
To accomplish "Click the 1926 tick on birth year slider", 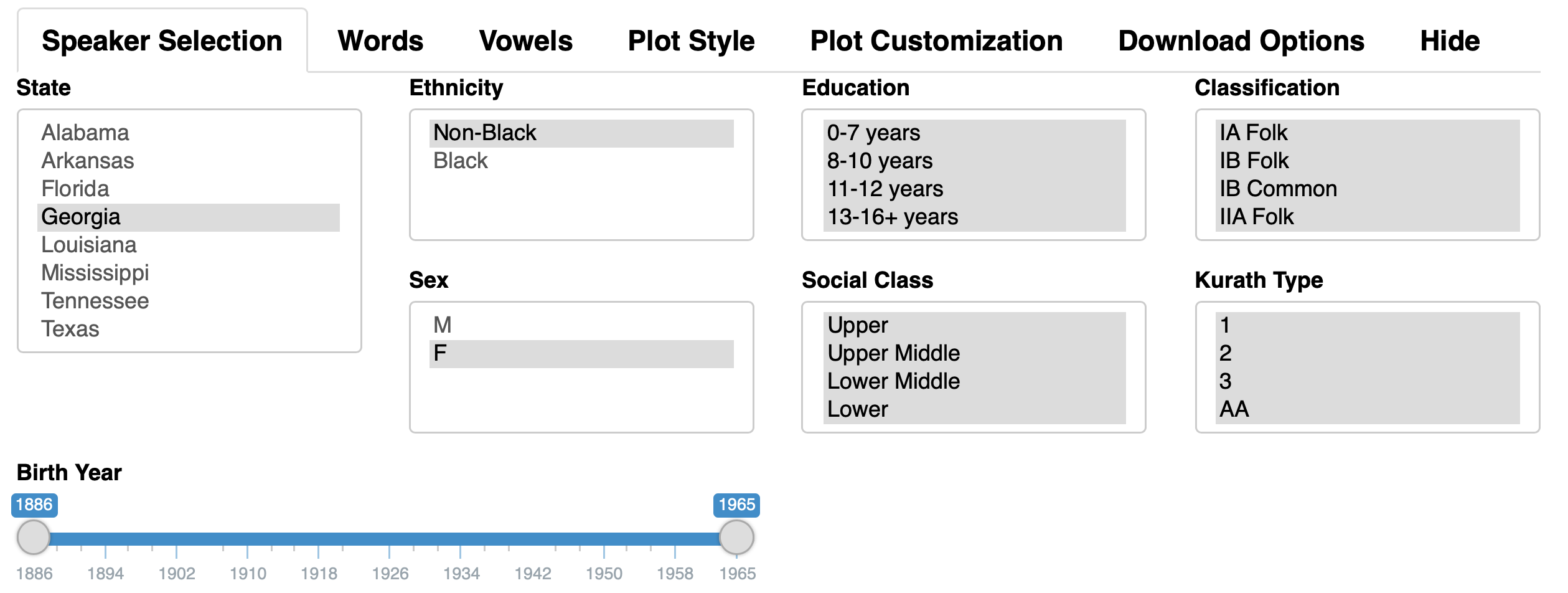I will (390, 573).
